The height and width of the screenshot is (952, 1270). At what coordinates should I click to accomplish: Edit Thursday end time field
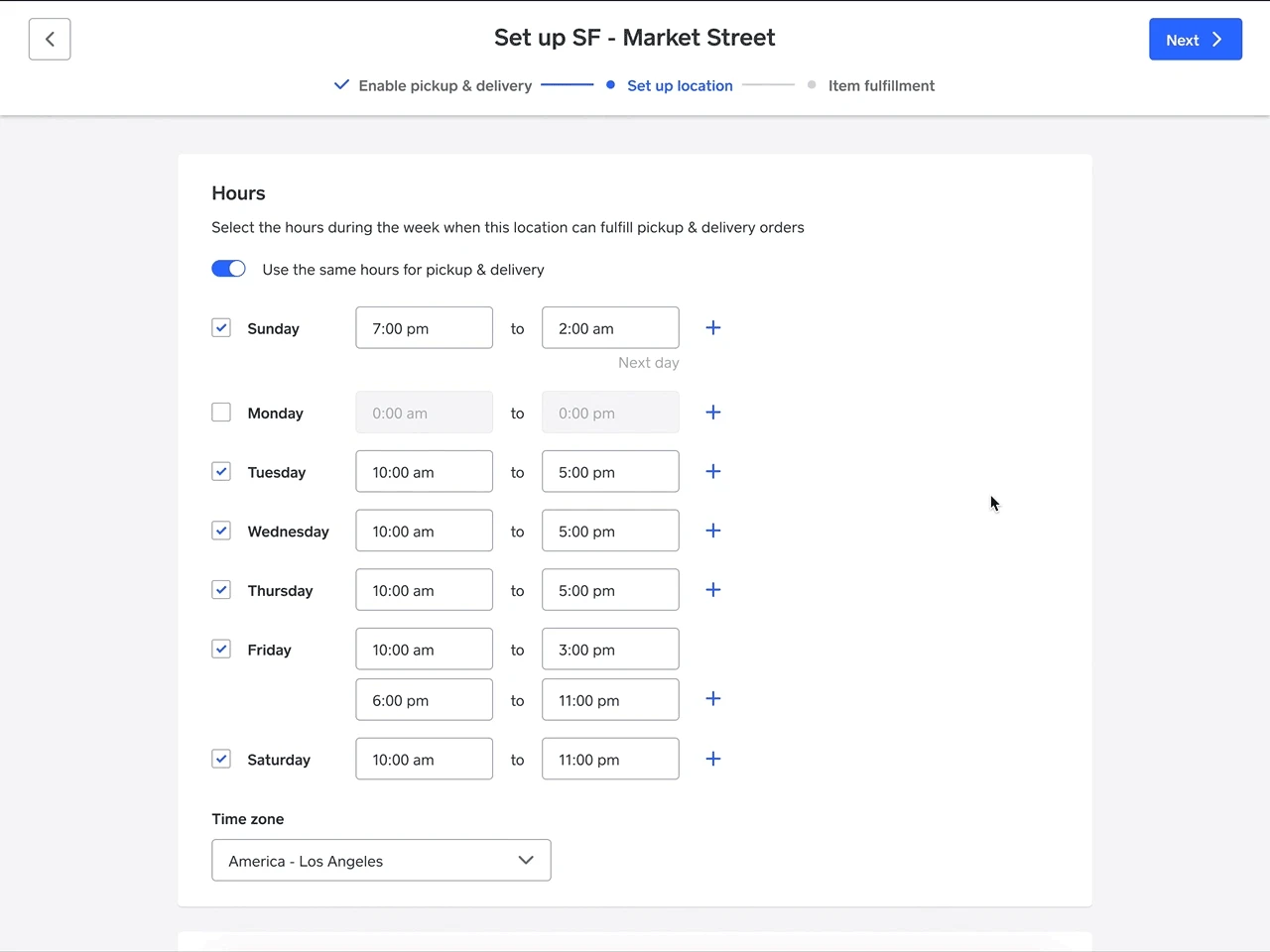click(610, 590)
